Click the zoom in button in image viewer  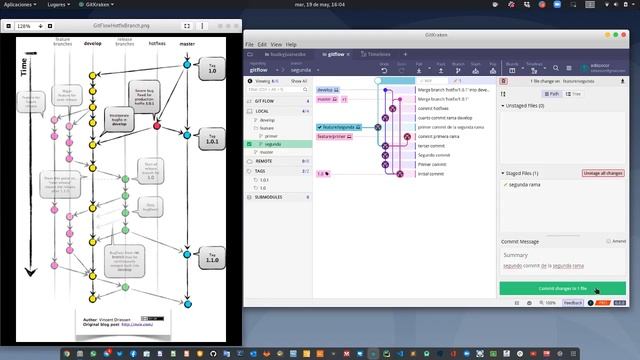tap(50, 26)
